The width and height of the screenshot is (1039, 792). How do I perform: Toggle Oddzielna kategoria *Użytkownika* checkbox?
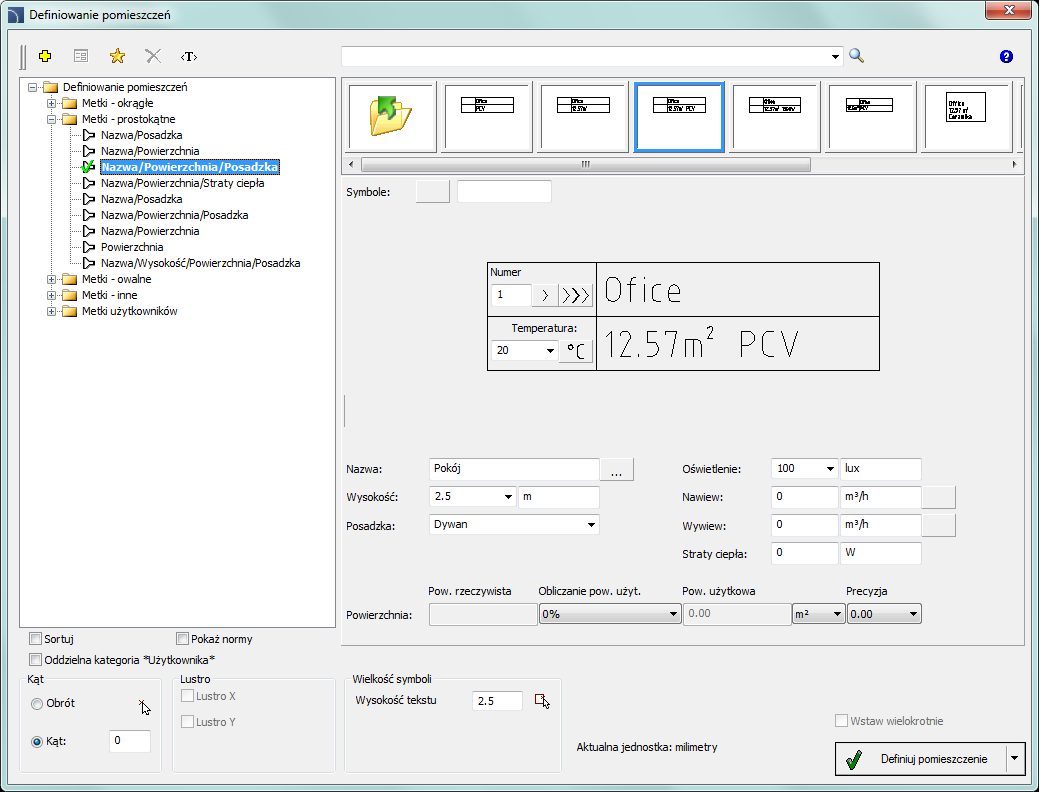pos(35,660)
